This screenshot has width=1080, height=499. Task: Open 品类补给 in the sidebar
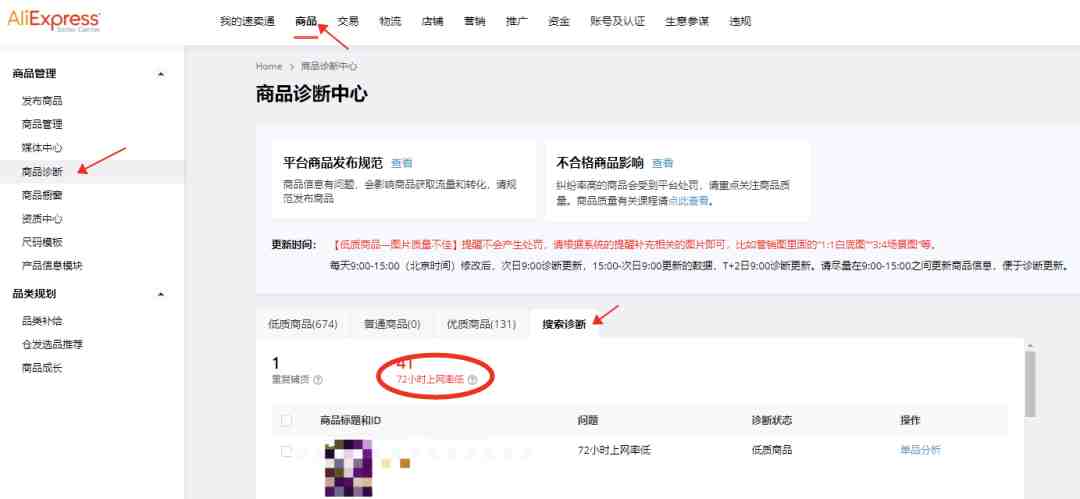click(x=42, y=320)
